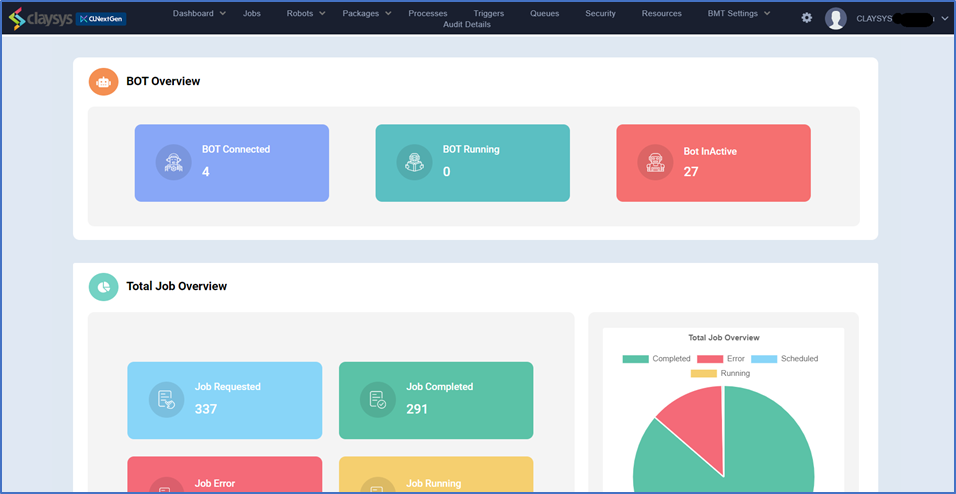Click the value 291 under Job Completed

(x=417, y=409)
